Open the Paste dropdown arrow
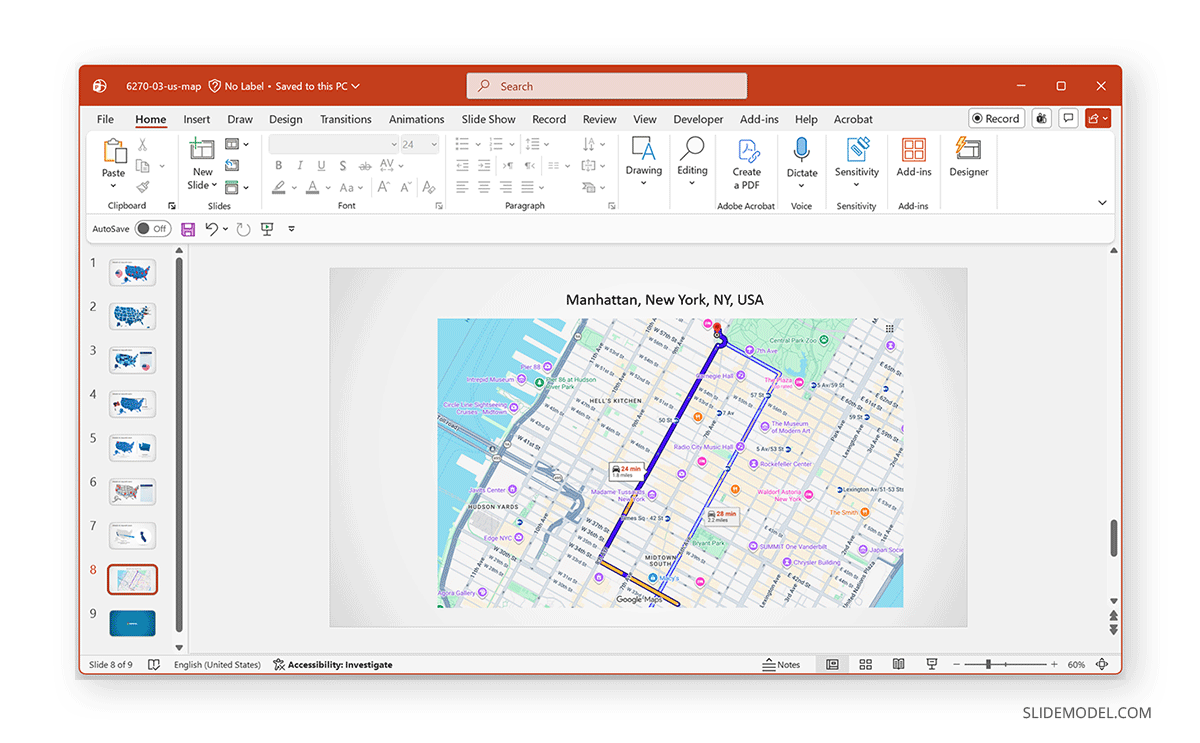 [x=113, y=186]
